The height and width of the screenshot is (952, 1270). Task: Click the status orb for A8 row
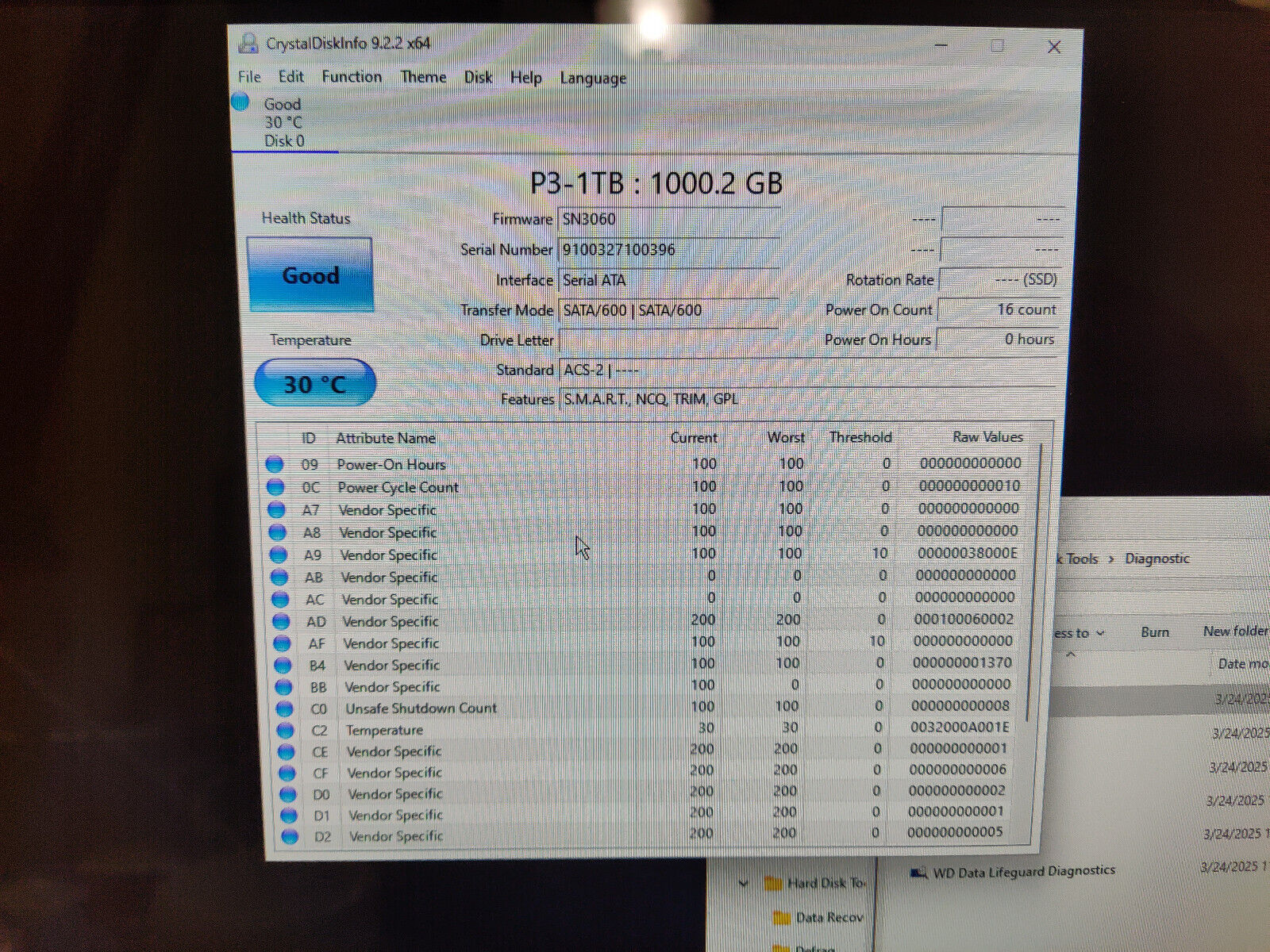277,532
